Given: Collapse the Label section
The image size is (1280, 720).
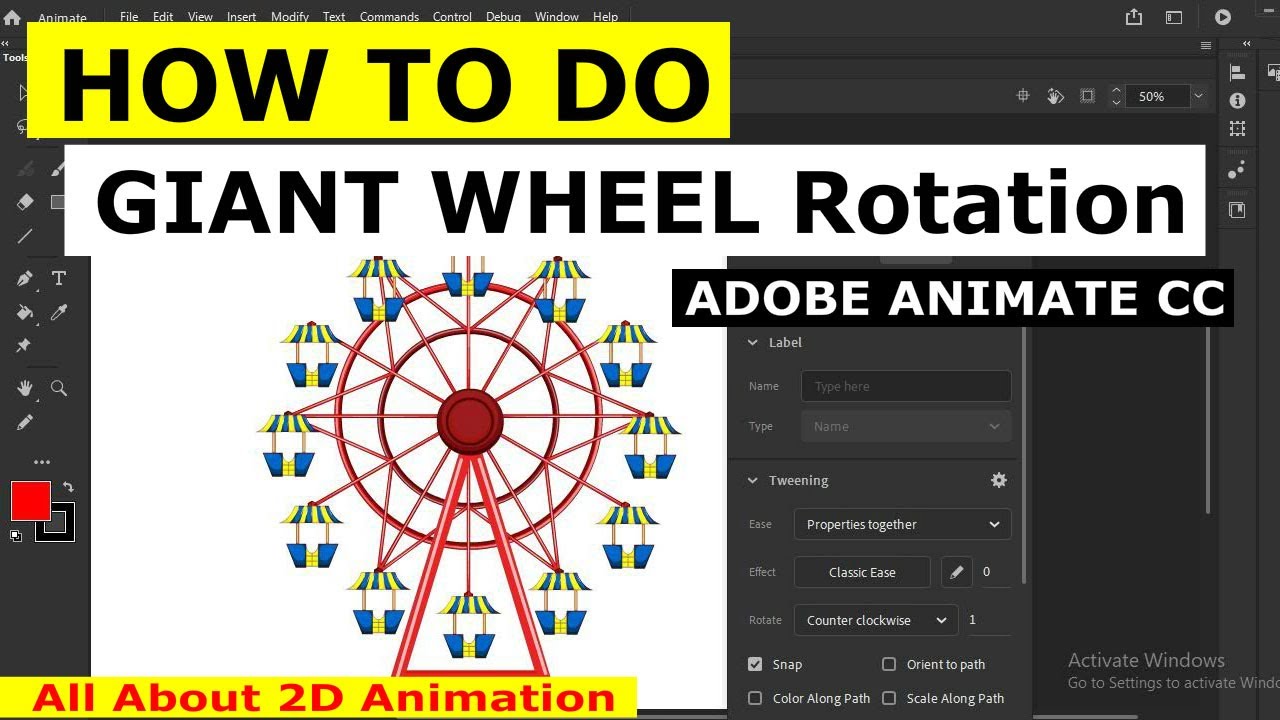Looking at the screenshot, I should click(x=753, y=342).
